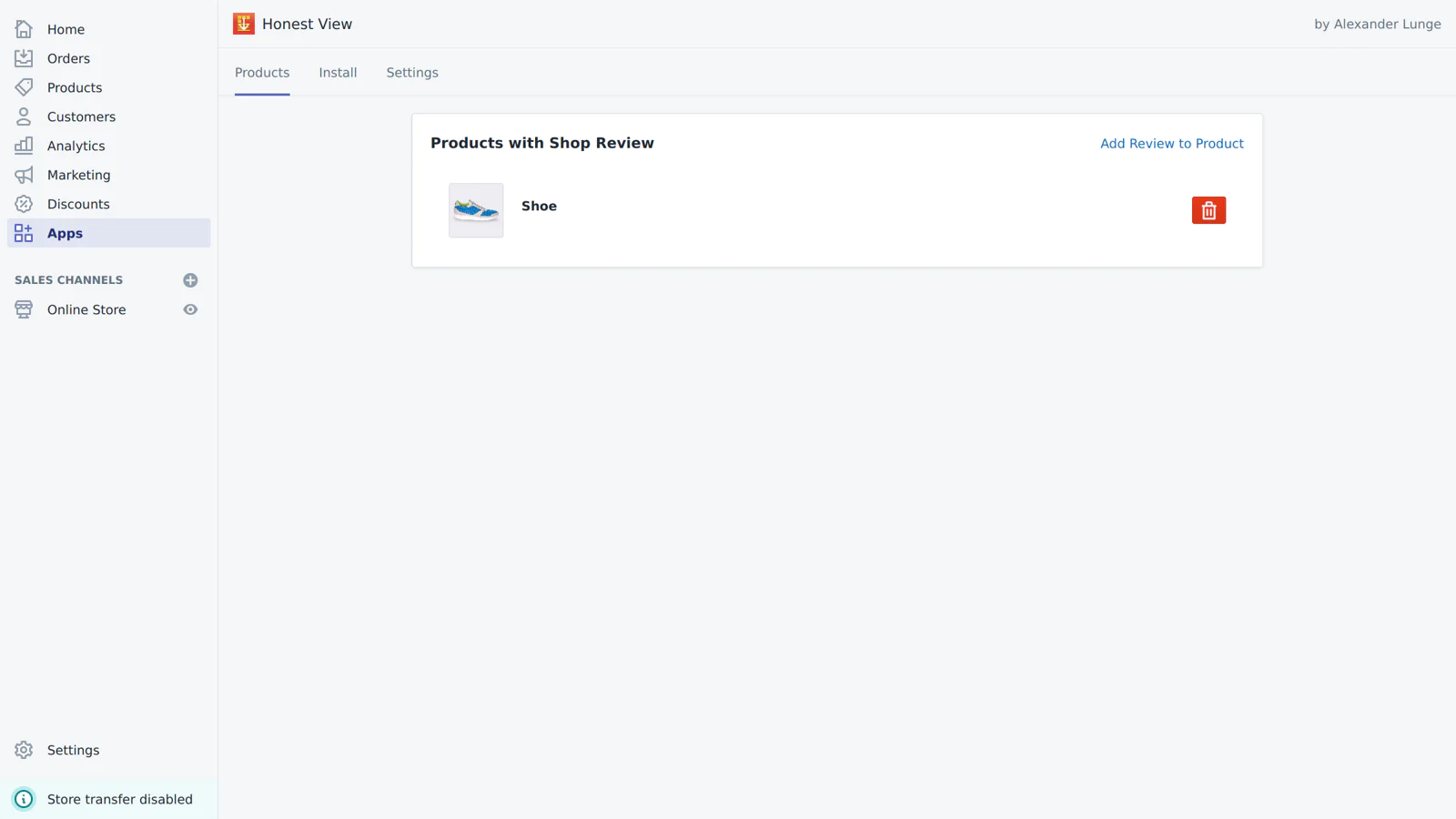This screenshot has height=819, width=1456.
Task: Click the Shoe product name
Action: 539,206
